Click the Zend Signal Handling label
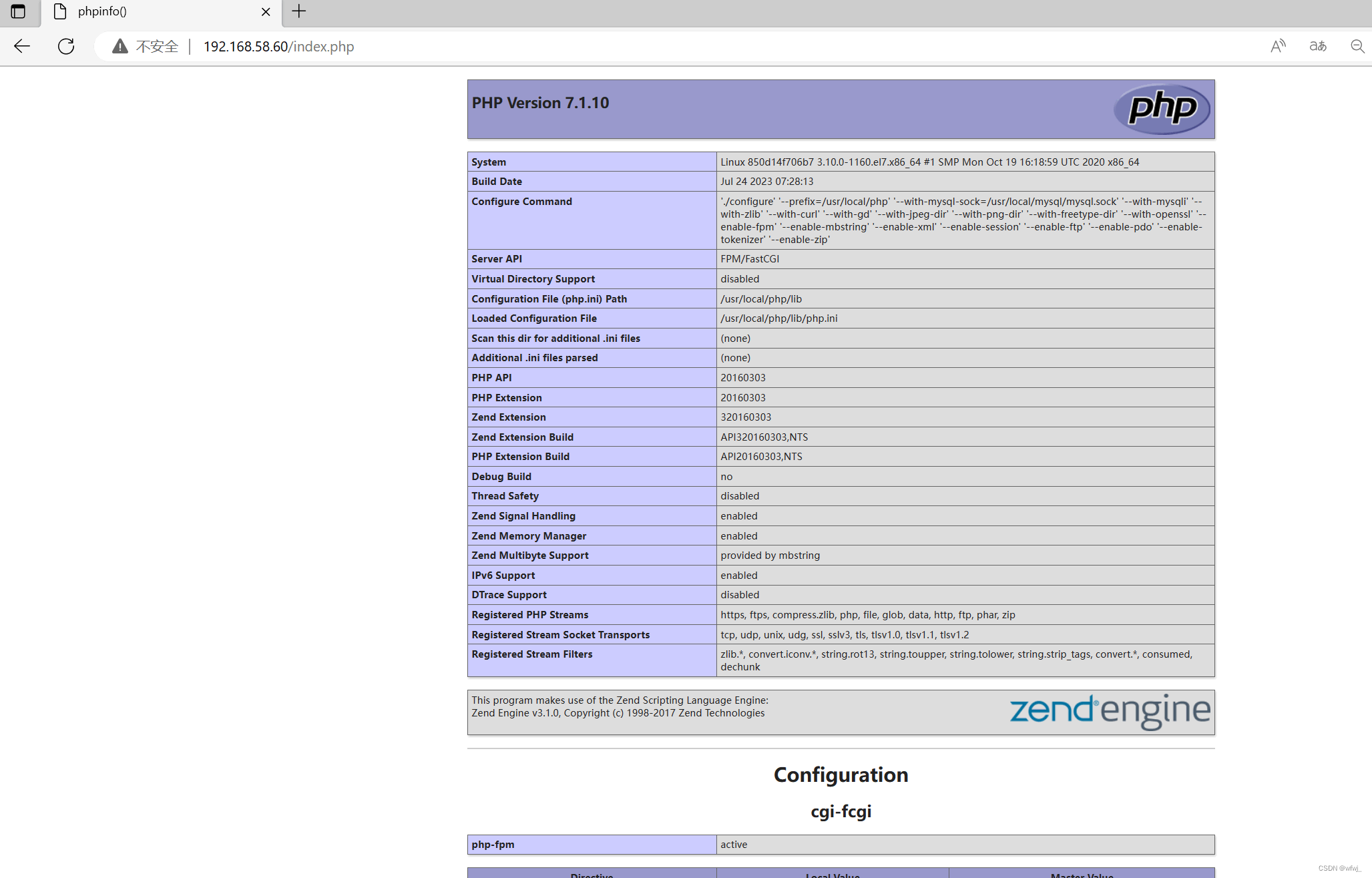This screenshot has width=1372, height=878. coord(523,516)
